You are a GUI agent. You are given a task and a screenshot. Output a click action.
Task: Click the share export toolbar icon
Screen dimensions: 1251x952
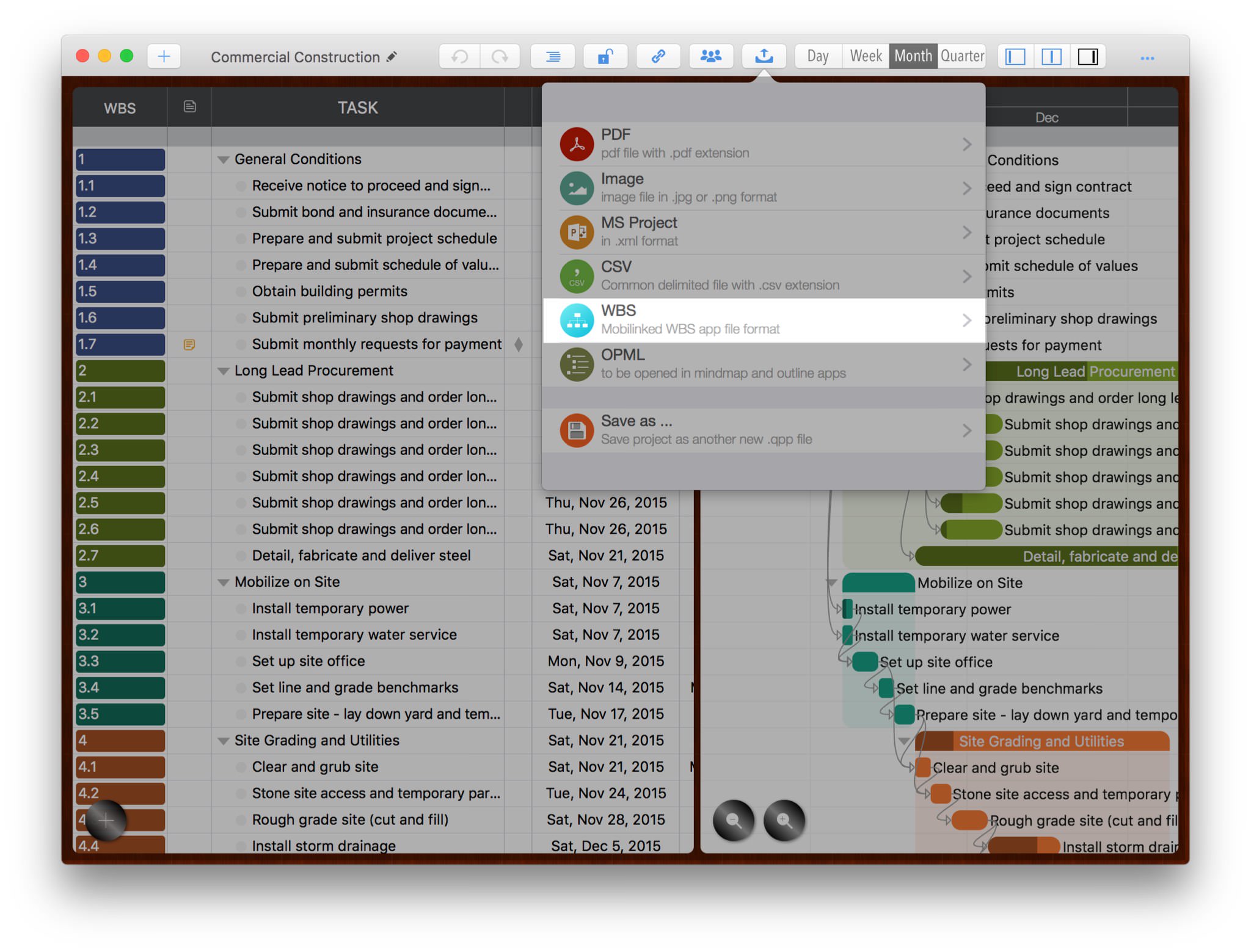point(764,57)
